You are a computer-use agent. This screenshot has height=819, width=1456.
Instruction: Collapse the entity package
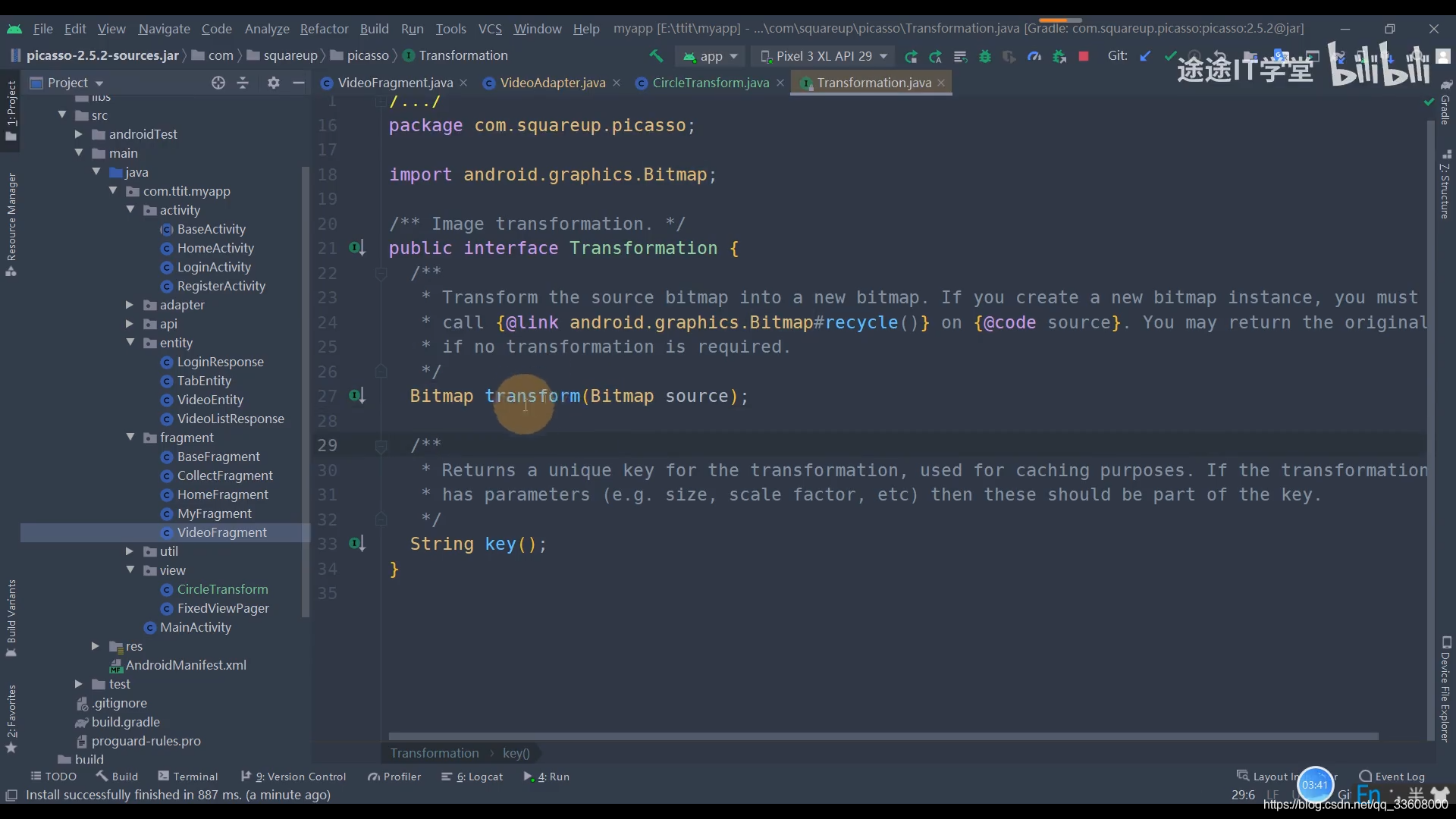(x=130, y=343)
